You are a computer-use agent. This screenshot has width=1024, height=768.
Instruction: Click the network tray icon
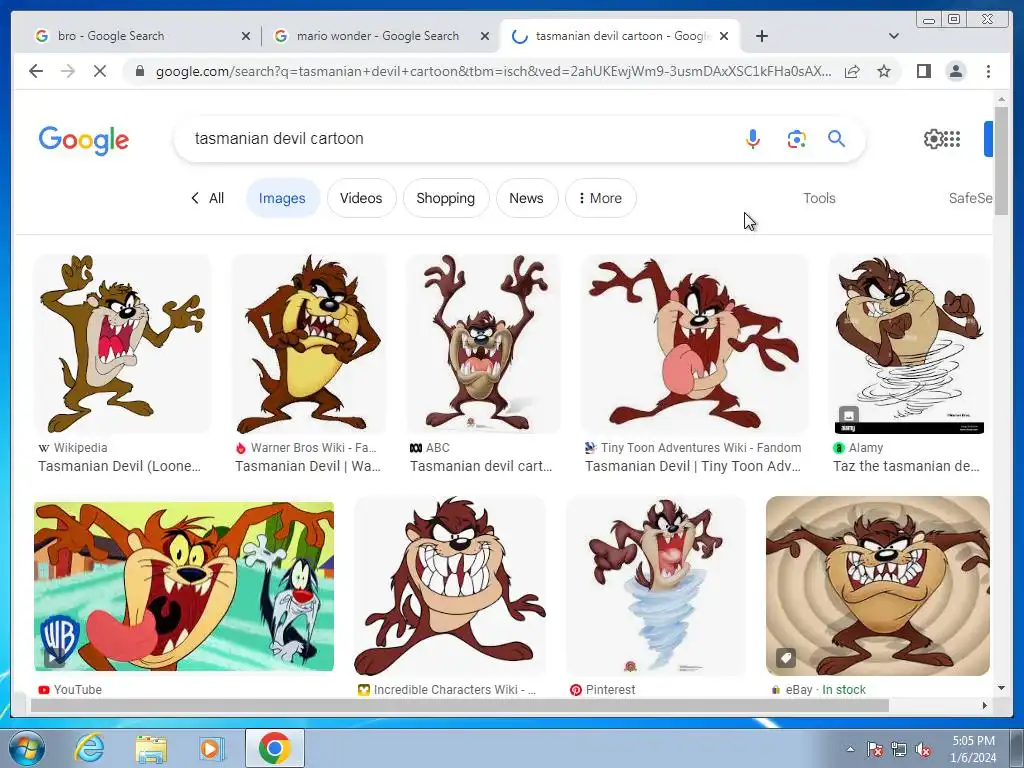pos(899,749)
